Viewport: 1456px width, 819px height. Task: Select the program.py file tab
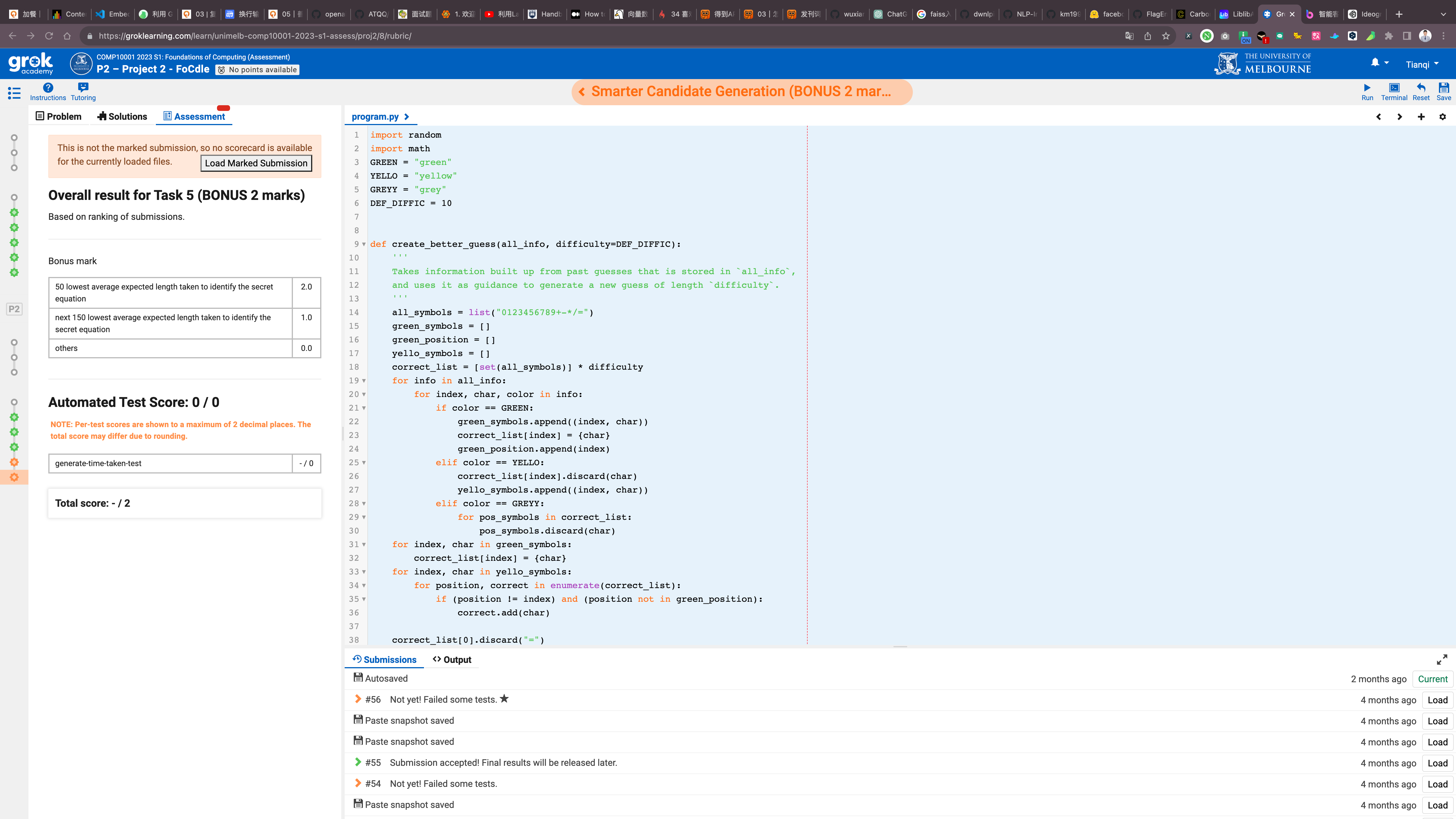pyautogui.click(x=375, y=116)
